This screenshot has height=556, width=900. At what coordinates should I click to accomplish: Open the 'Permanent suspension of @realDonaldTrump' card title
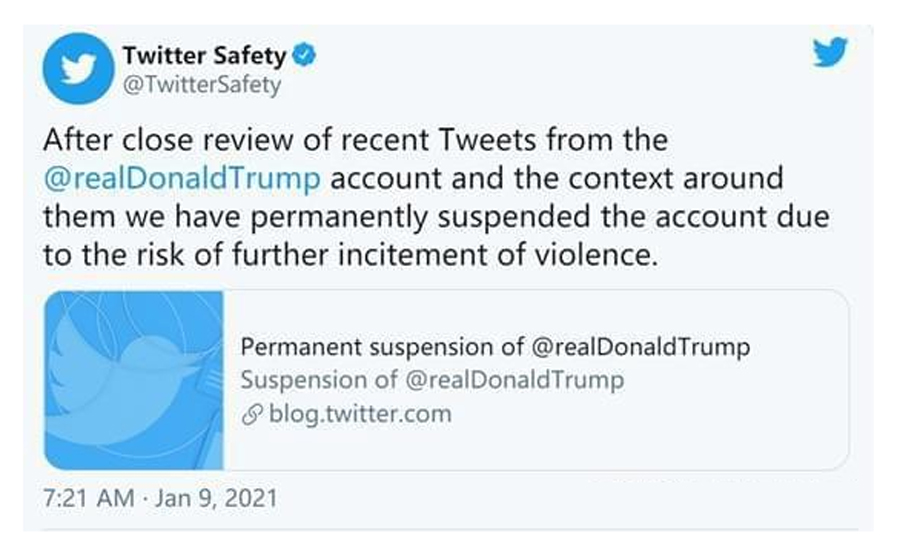click(495, 348)
